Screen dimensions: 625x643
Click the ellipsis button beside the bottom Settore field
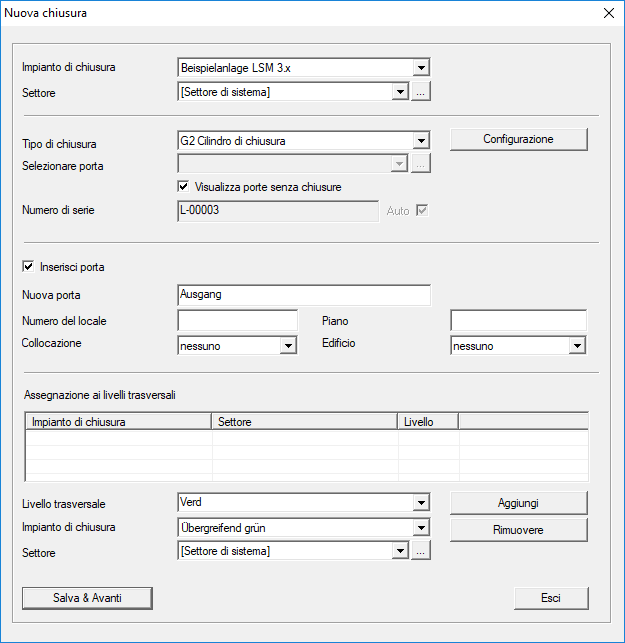click(x=422, y=551)
